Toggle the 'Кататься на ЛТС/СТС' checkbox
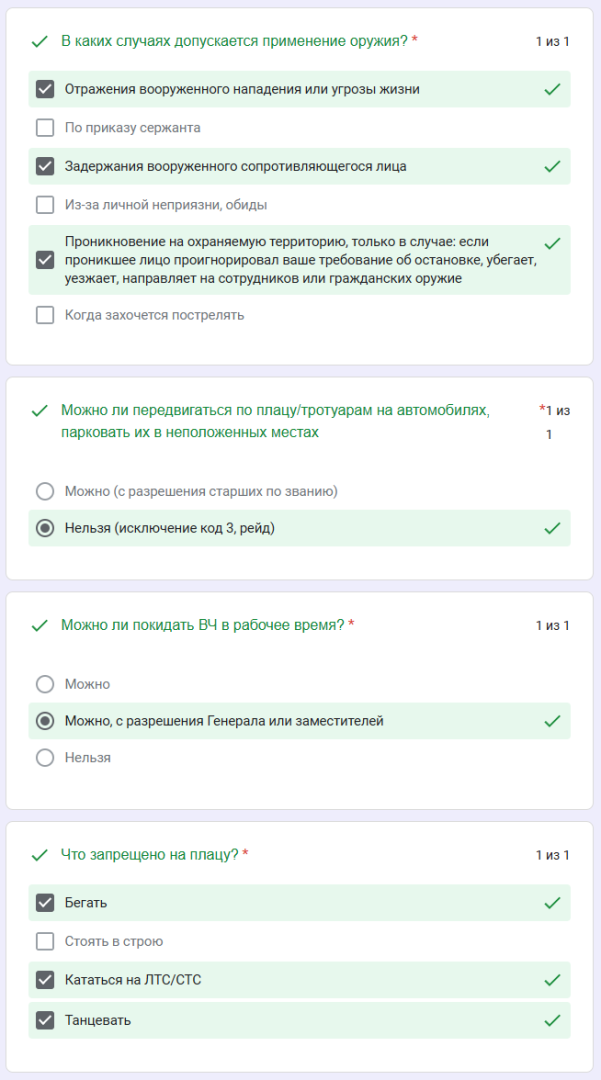601x1080 pixels. [x=45, y=979]
